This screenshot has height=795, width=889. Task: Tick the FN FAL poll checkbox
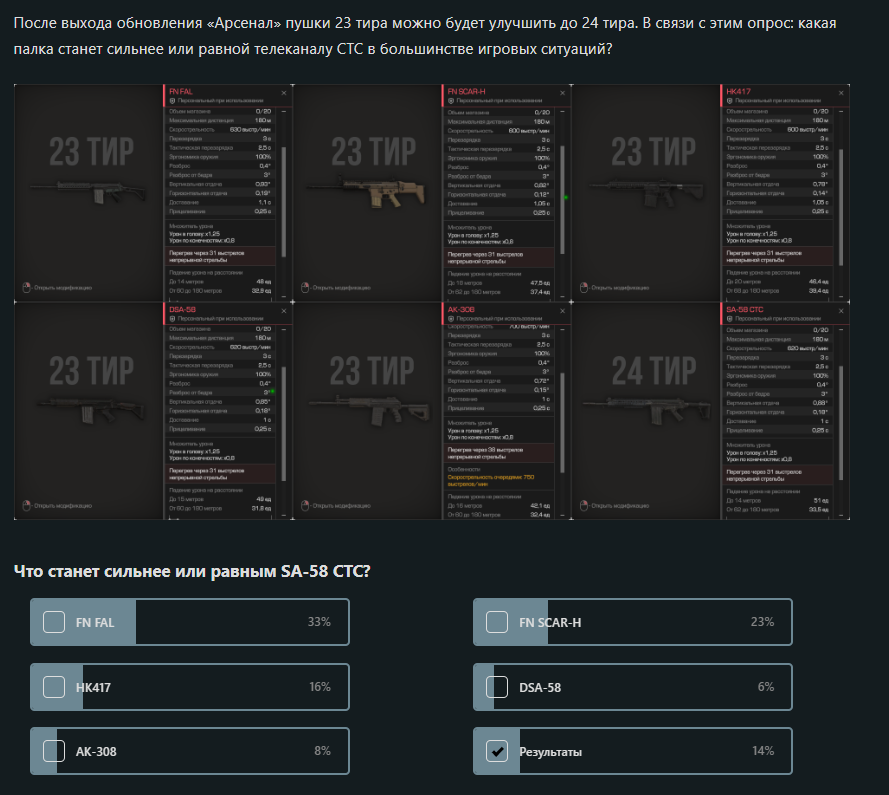click(54, 622)
